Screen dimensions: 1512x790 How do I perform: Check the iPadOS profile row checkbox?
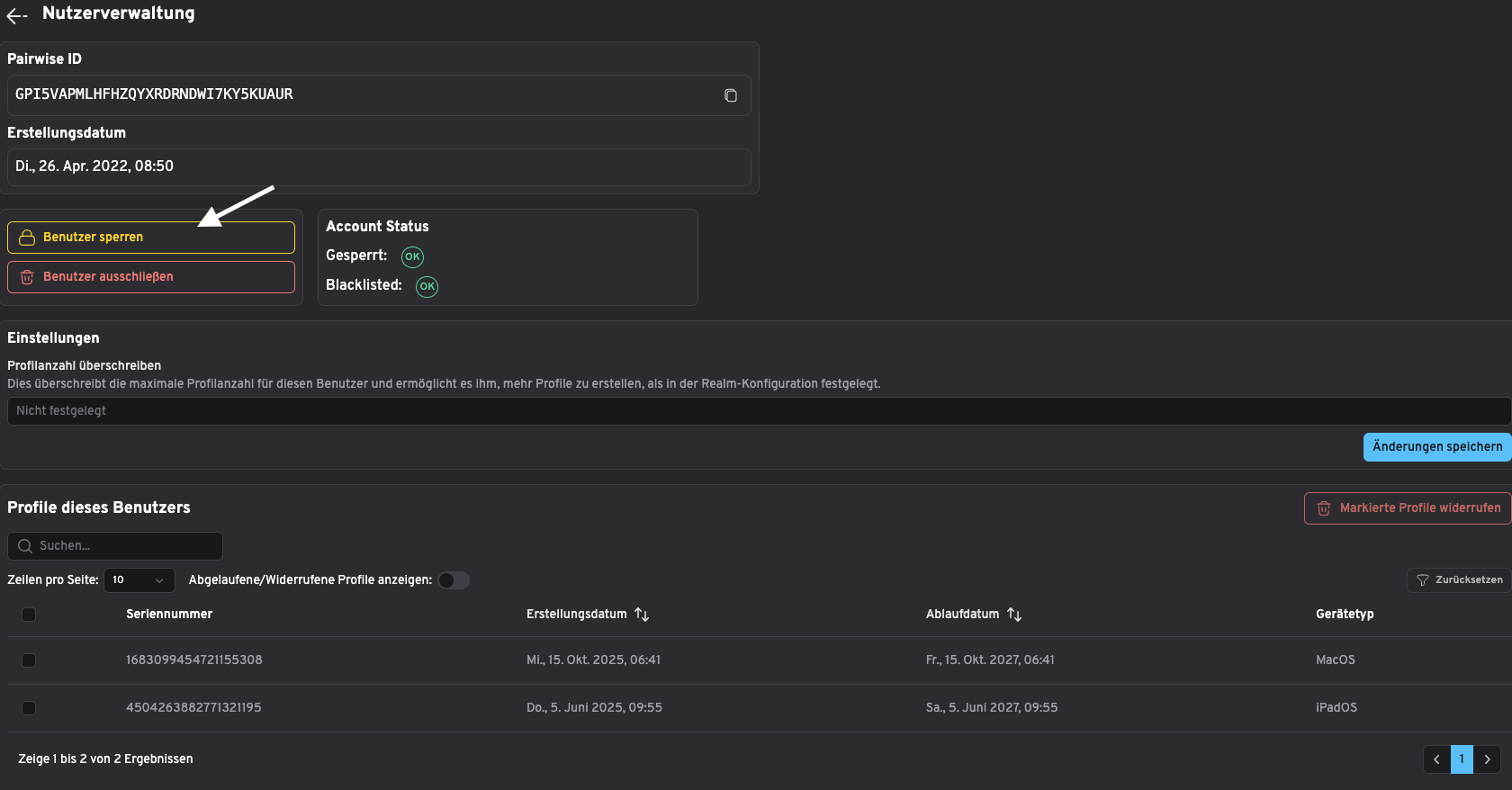click(x=29, y=708)
